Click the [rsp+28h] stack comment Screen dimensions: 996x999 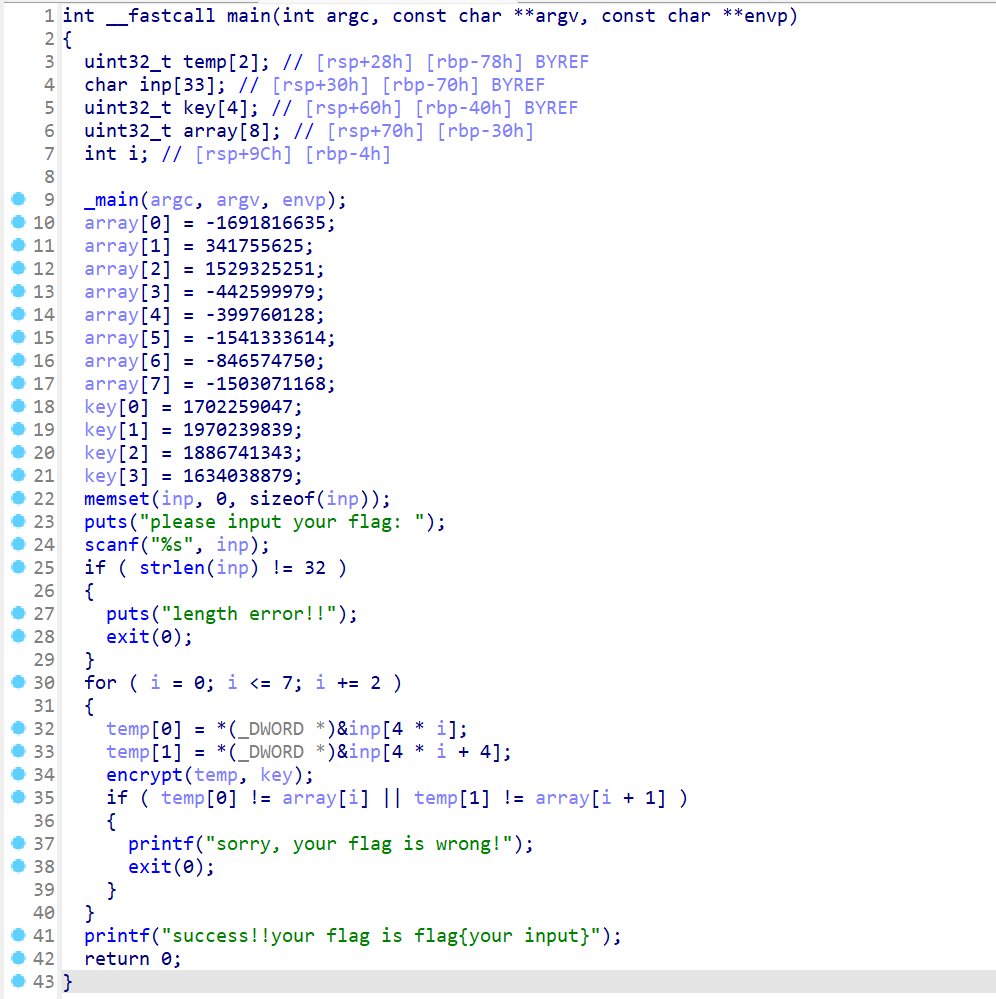tap(364, 62)
